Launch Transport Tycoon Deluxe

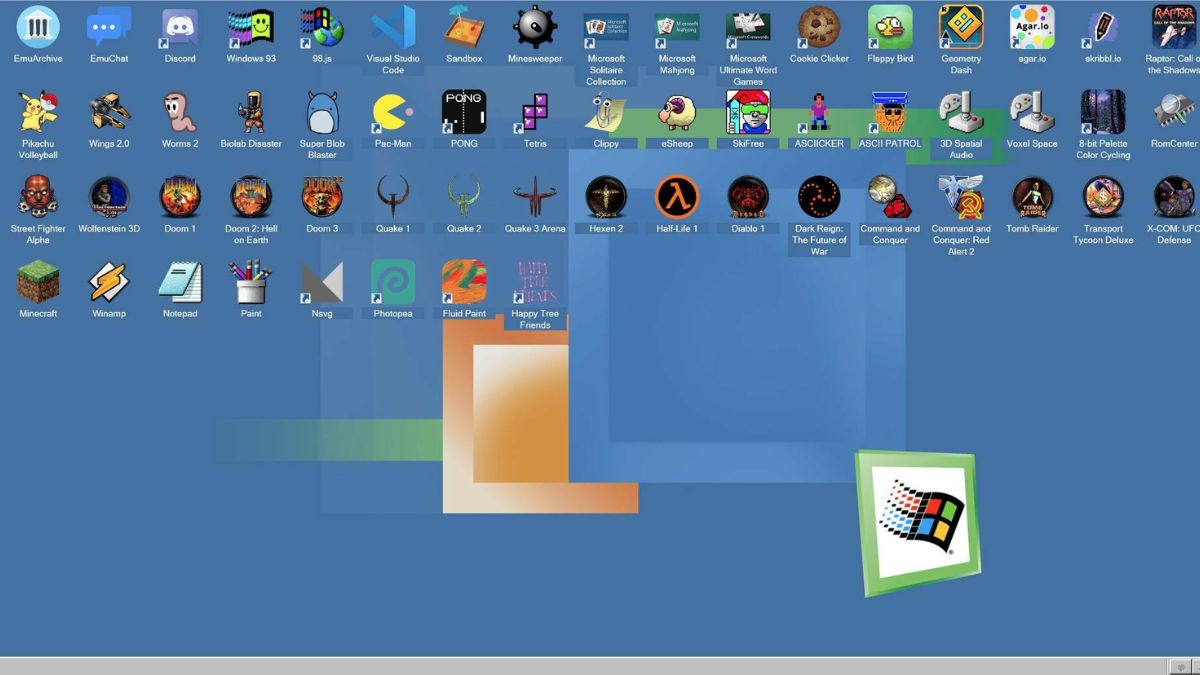click(x=1103, y=197)
